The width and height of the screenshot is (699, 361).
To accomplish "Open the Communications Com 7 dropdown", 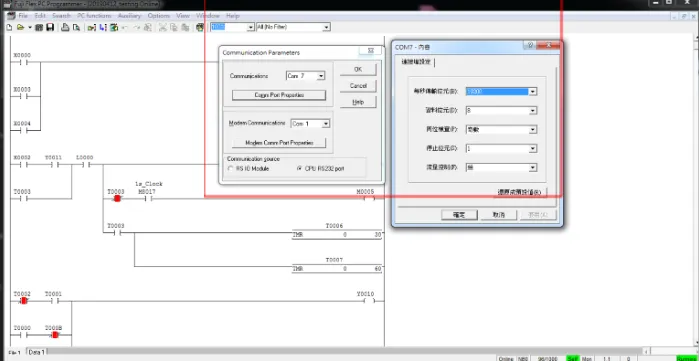I will tap(321, 76).
